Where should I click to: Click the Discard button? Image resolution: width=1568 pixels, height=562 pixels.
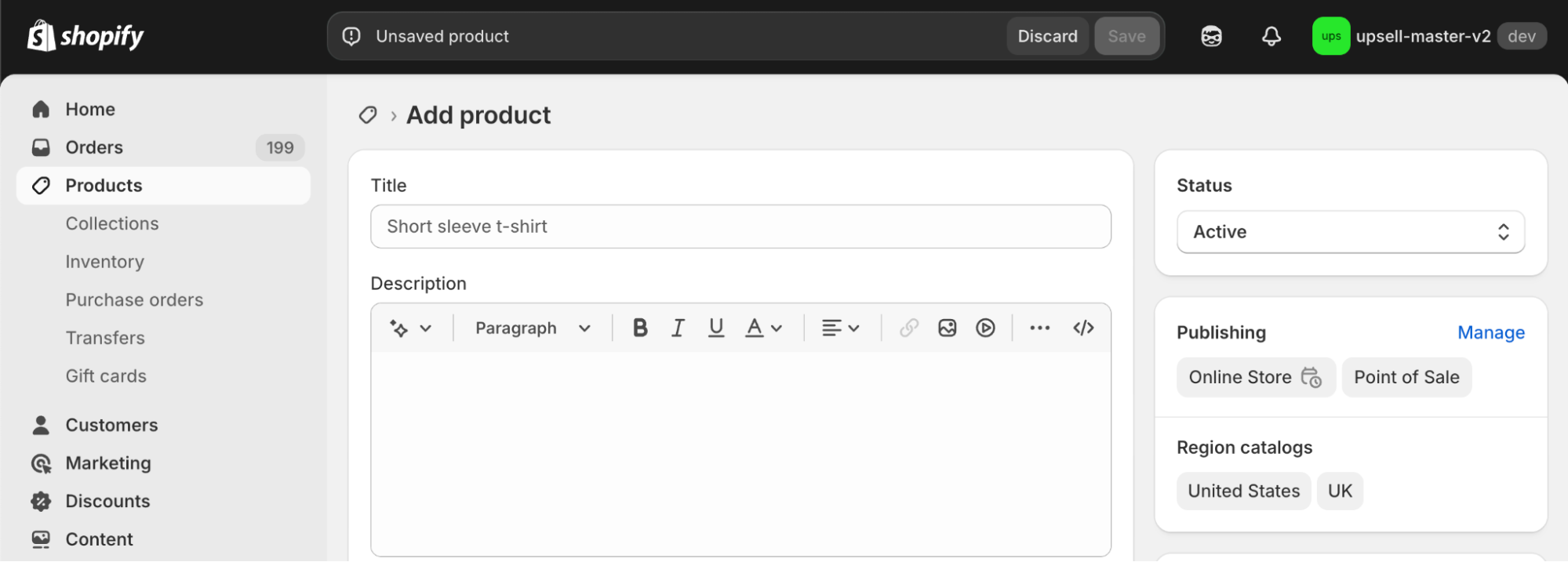pyautogui.click(x=1047, y=36)
